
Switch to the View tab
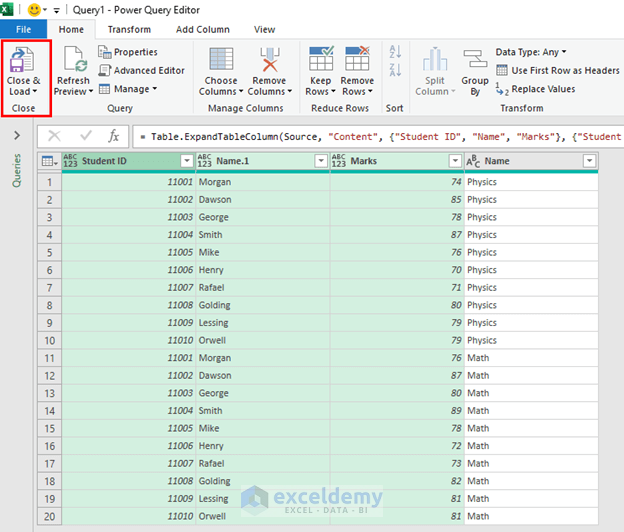point(265,29)
